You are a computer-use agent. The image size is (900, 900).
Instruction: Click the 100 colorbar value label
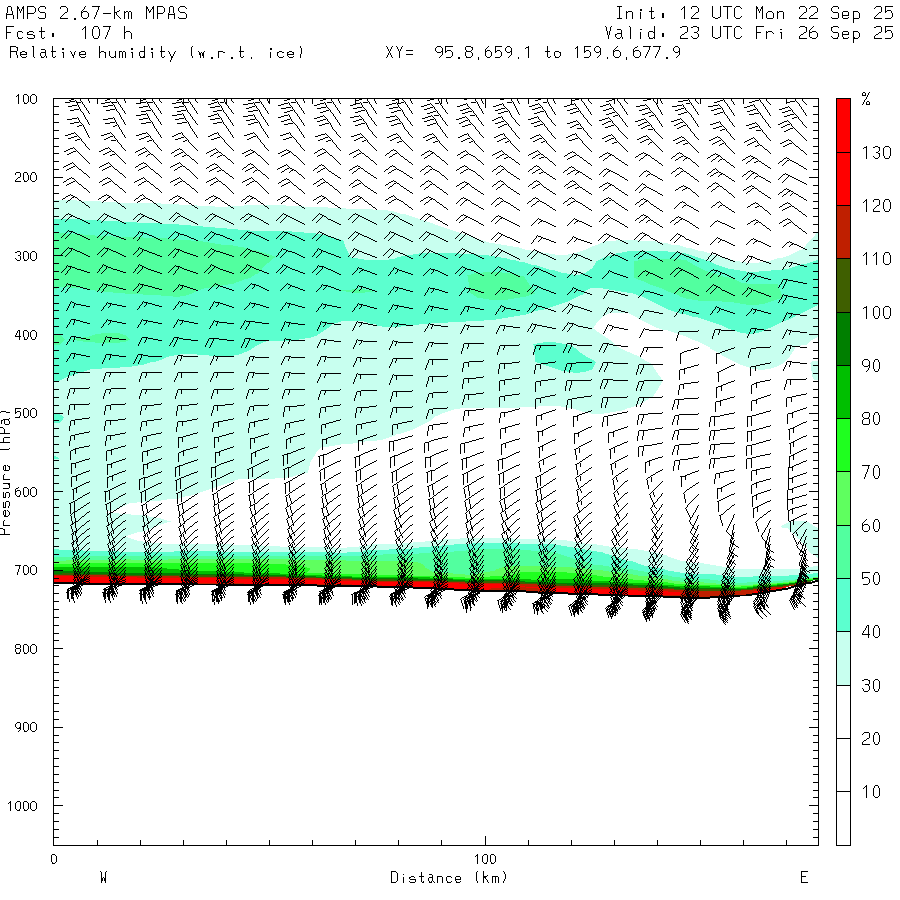tap(876, 312)
